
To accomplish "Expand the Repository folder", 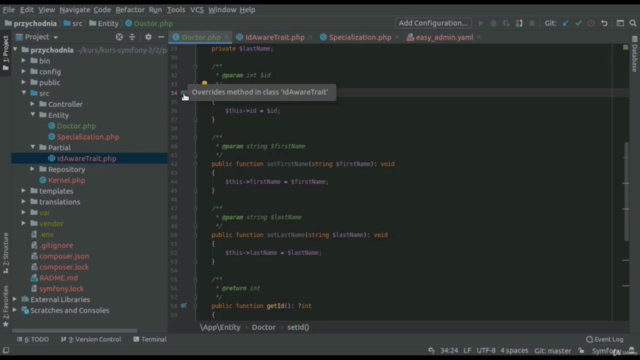I will [x=33, y=169].
